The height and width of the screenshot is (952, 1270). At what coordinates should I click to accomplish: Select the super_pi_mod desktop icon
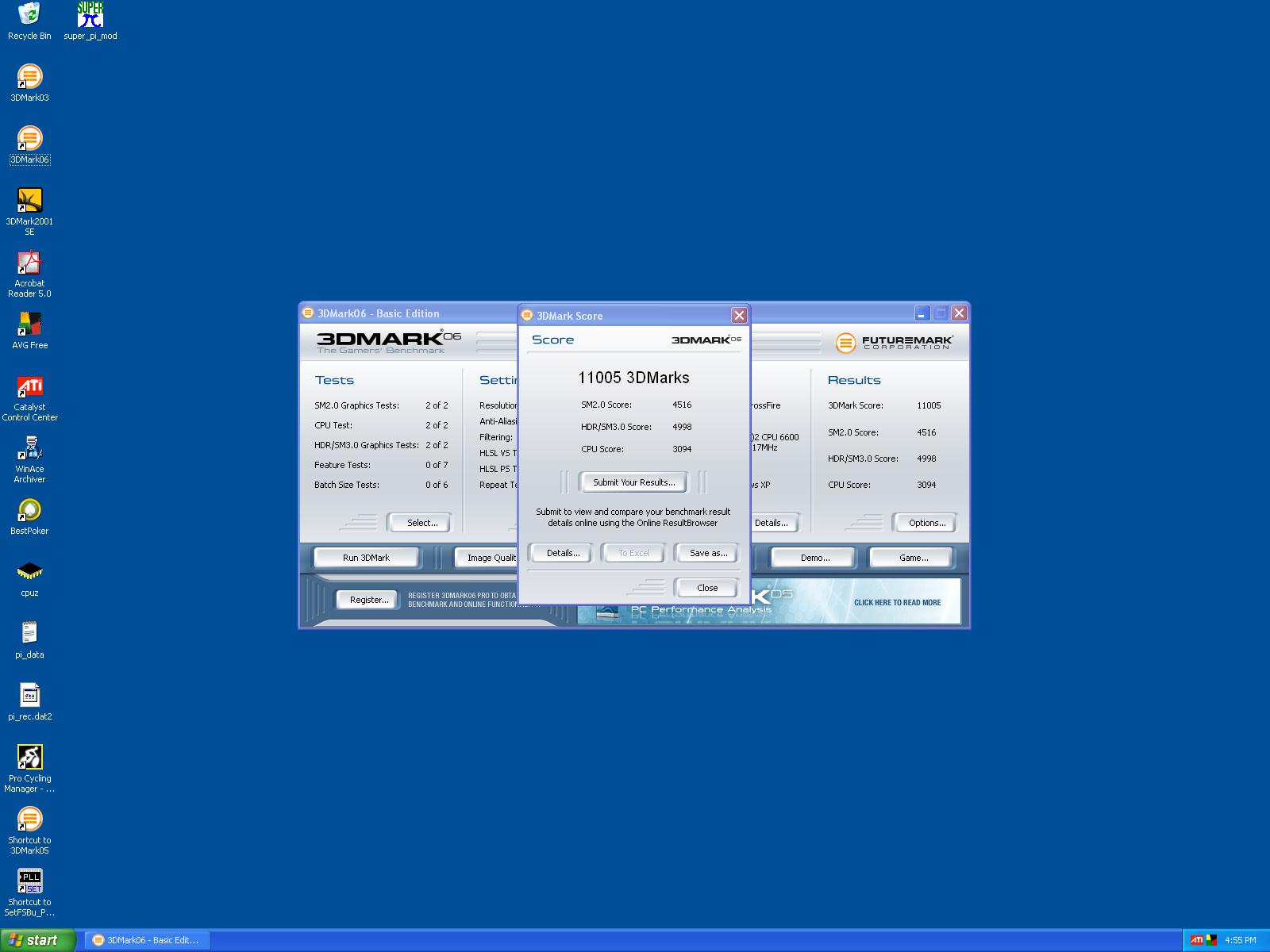(x=90, y=21)
